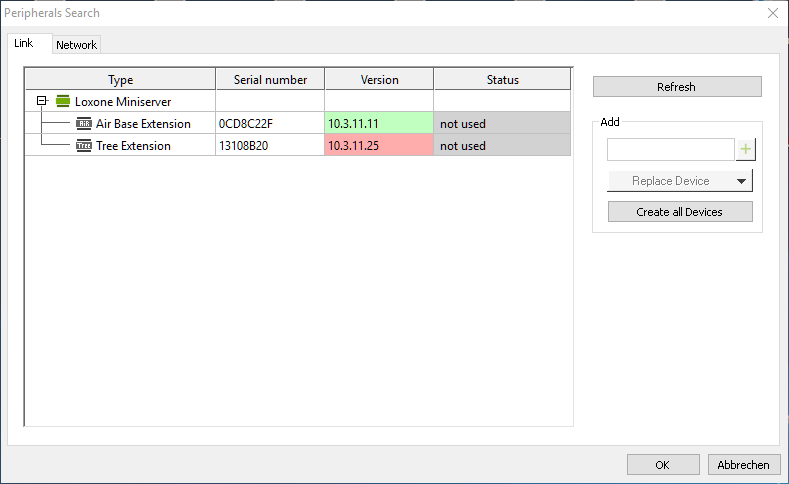The height and width of the screenshot is (484, 789).
Task: Open the Replace Device dropdown arrow
Action: [742, 181]
